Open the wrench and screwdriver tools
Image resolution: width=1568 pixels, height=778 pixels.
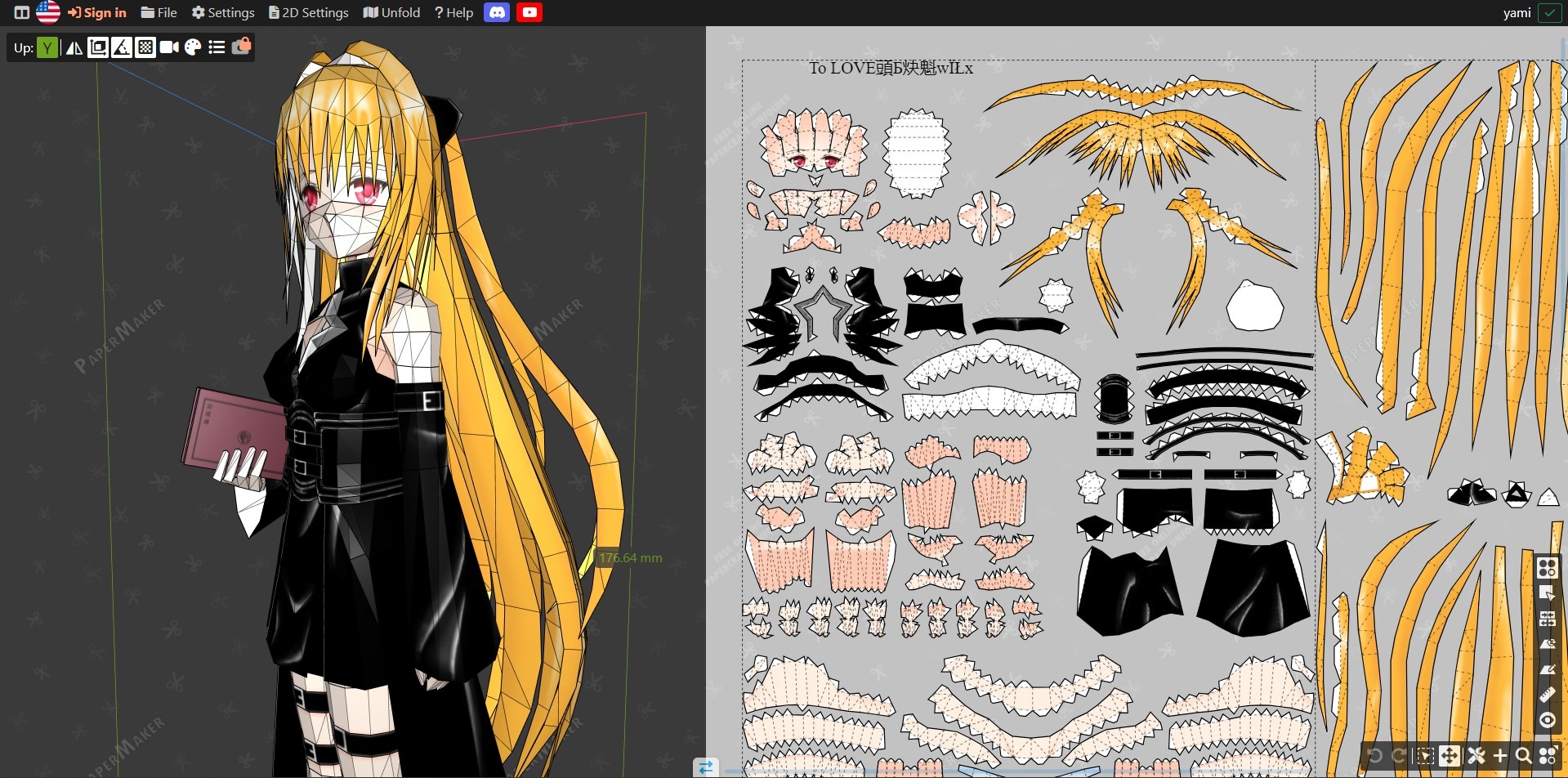coord(1476,756)
